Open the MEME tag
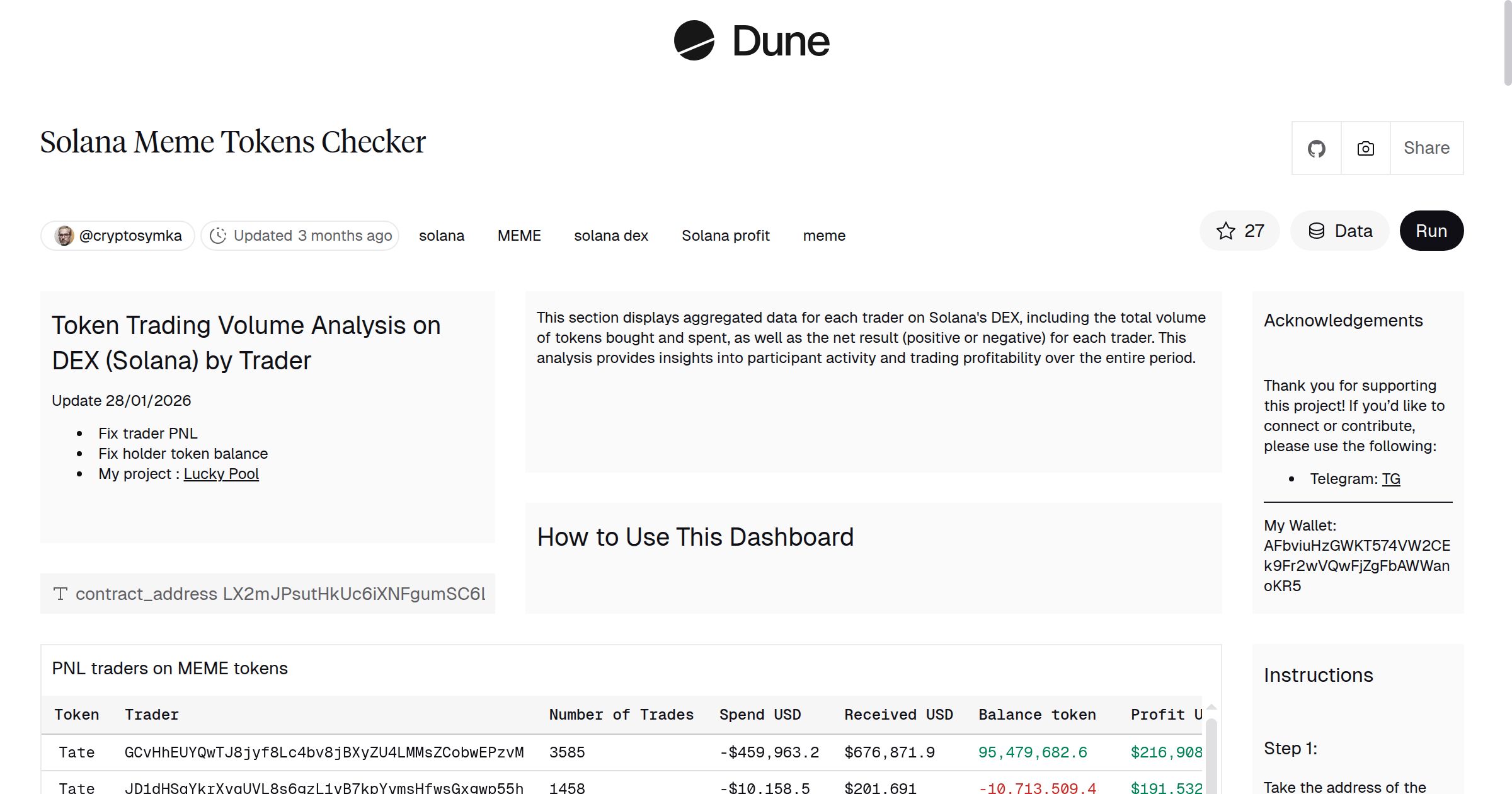1512x794 pixels. coord(519,235)
